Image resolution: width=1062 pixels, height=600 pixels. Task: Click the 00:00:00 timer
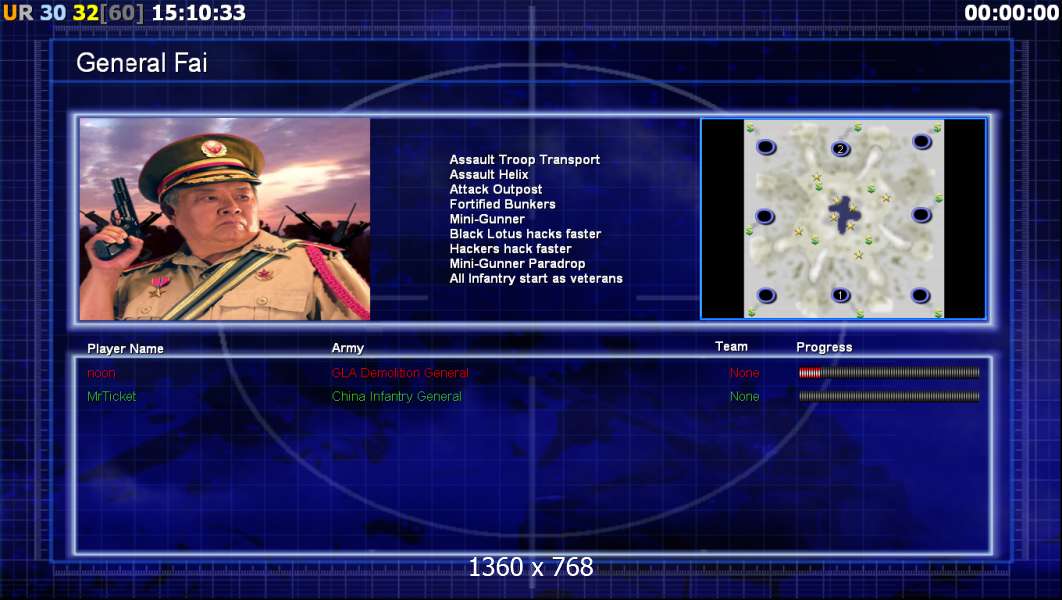pyautogui.click(x=1011, y=13)
